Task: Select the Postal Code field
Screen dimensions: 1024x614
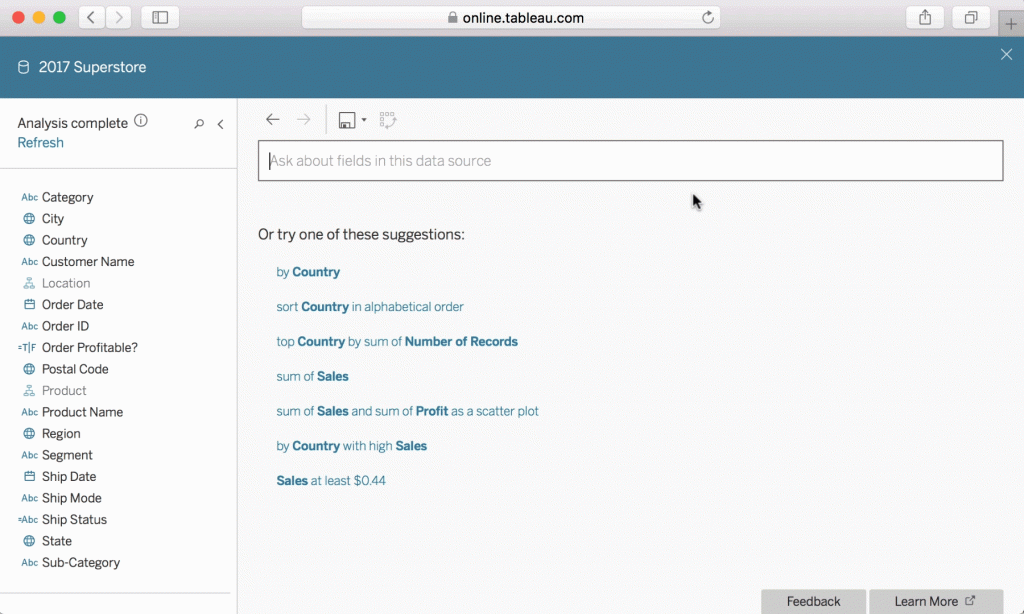Action: click(x=75, y=370)
